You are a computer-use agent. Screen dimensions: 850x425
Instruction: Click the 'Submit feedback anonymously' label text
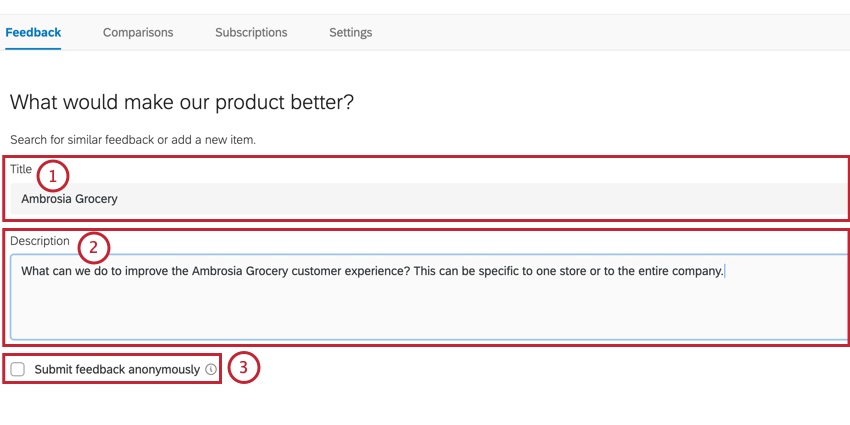tap(117, 370)
